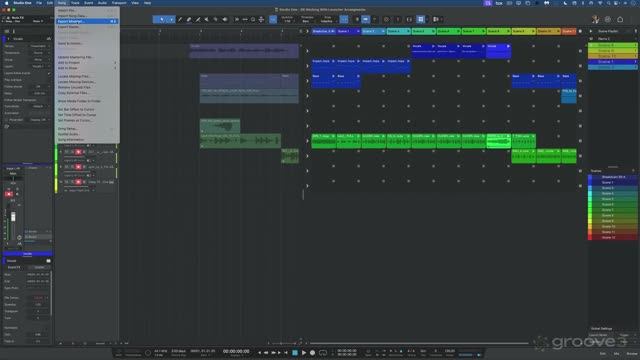Viewport: 640px width, 360px height.
Task: Toggle Event FX Enable button
Action: [x=39, y=267]
